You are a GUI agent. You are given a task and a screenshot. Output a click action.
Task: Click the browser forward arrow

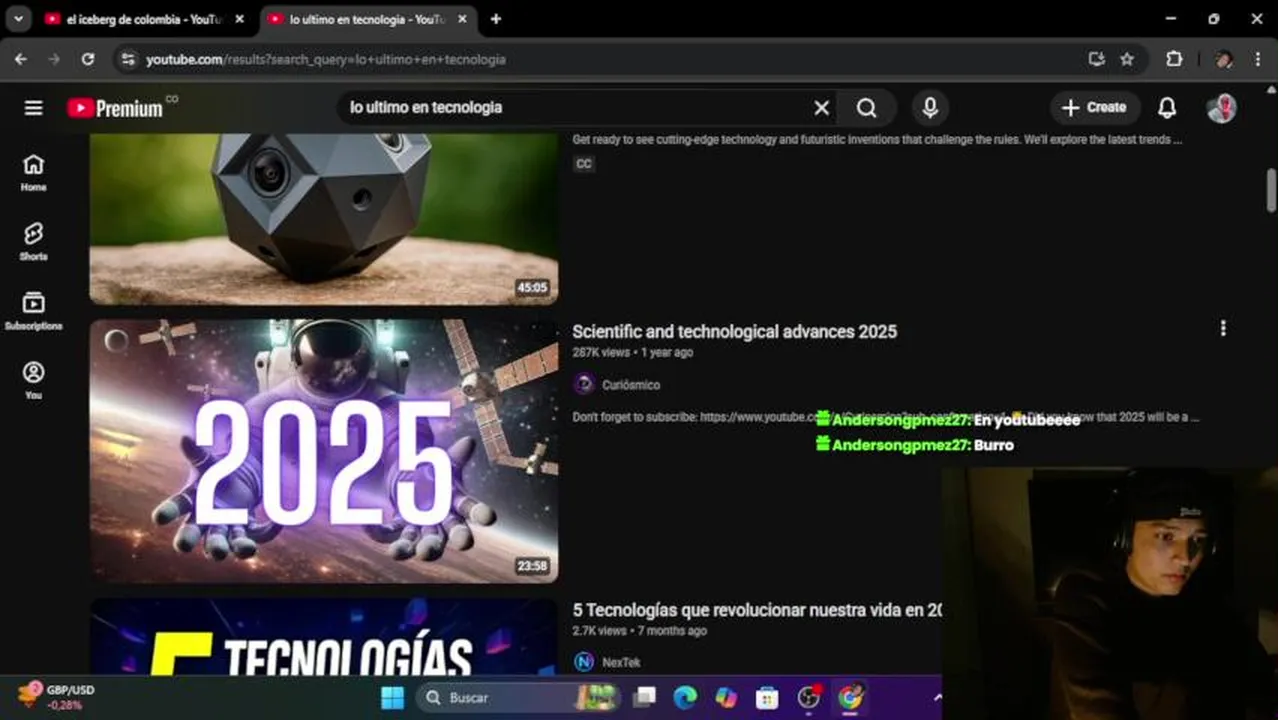[54, 59]
